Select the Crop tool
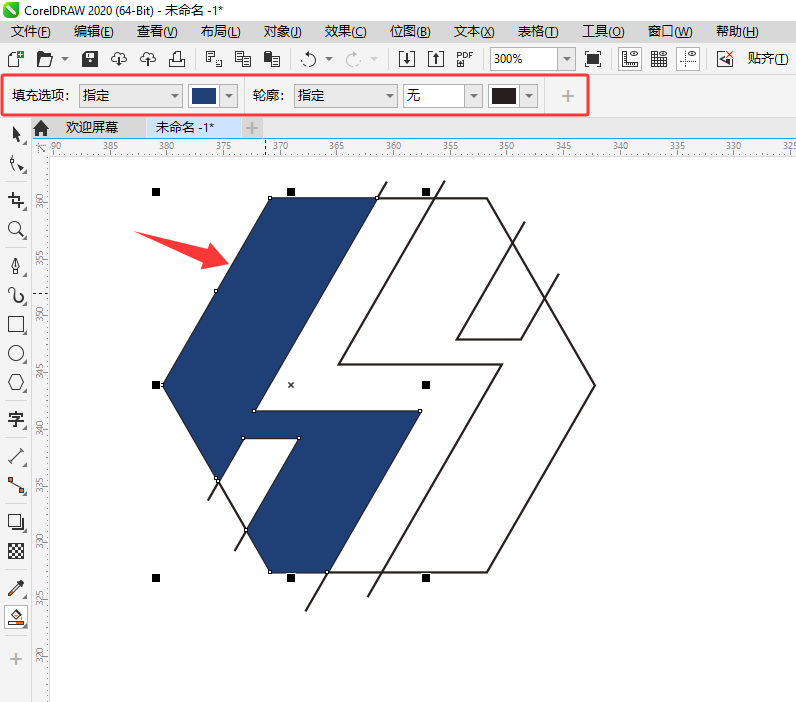 coord(17,200)
